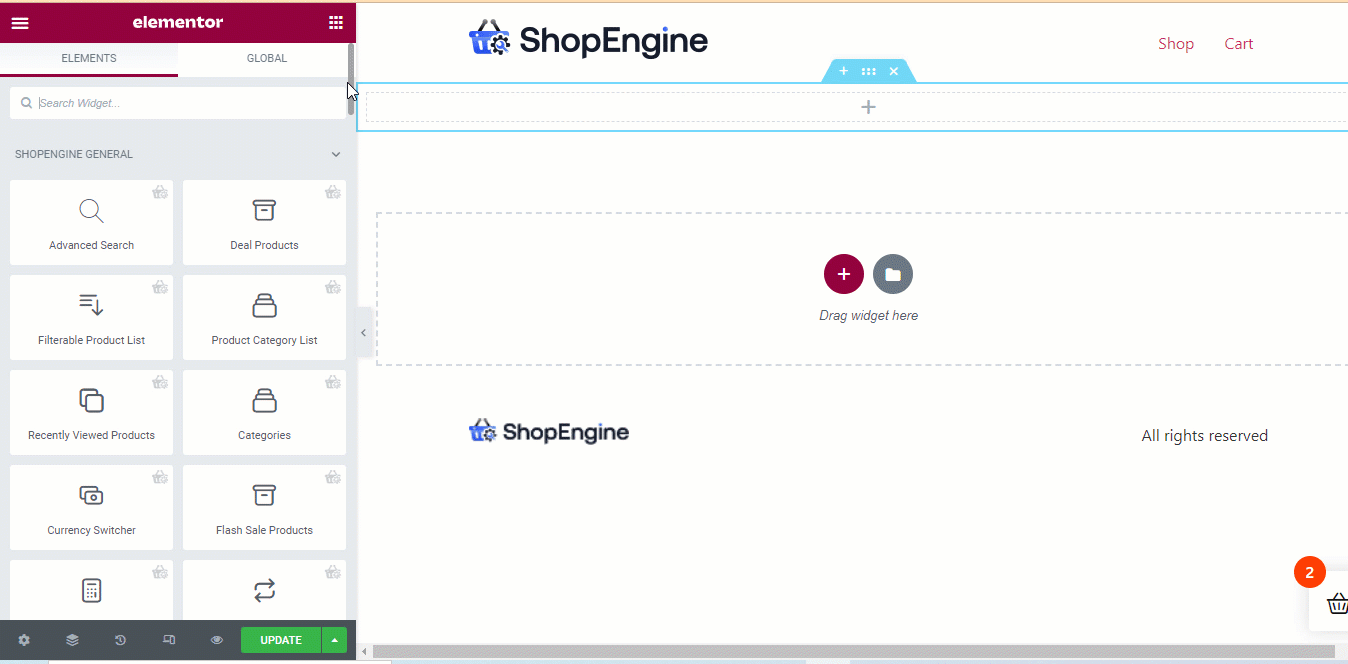Screen dimensions: 1348x664
Task: Switch to the Global tab
Action: coord(267,58)
